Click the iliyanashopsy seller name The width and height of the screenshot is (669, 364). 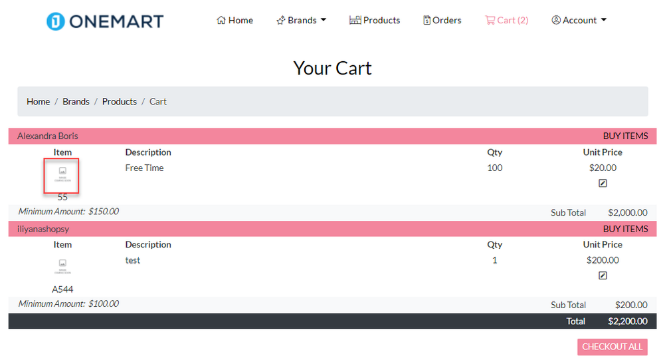[x=43, y=229]
